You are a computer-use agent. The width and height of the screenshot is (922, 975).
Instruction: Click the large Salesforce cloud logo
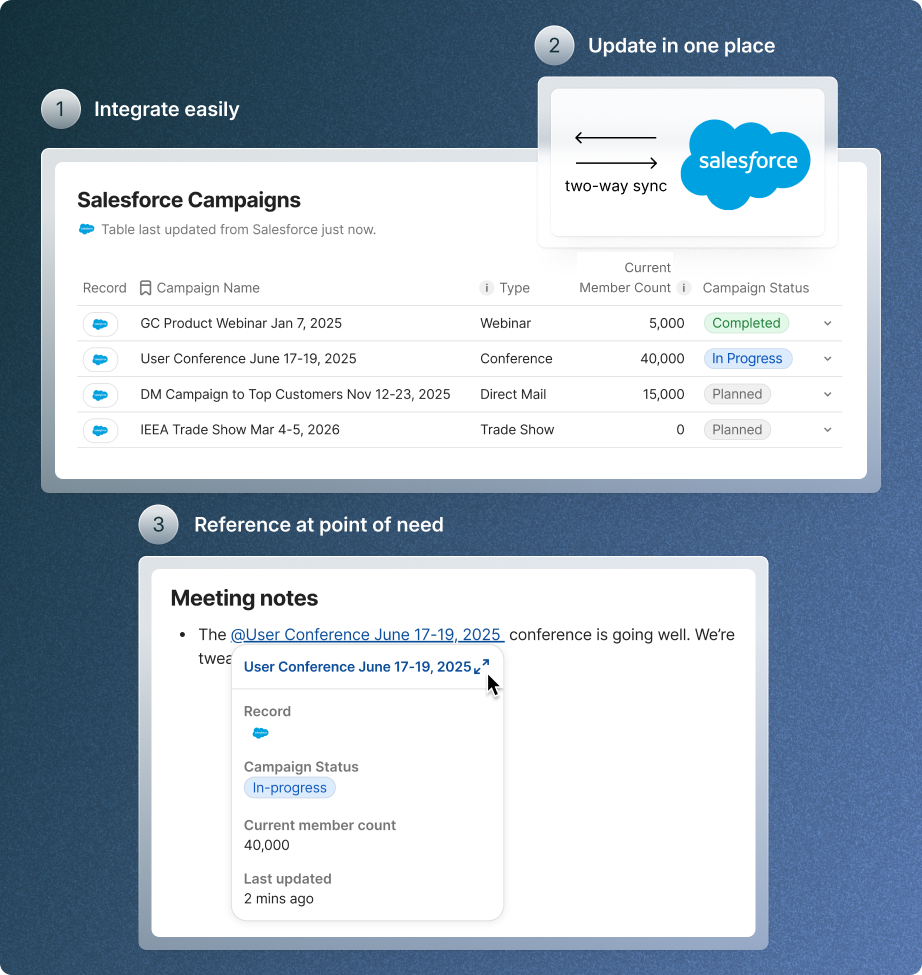745,164
